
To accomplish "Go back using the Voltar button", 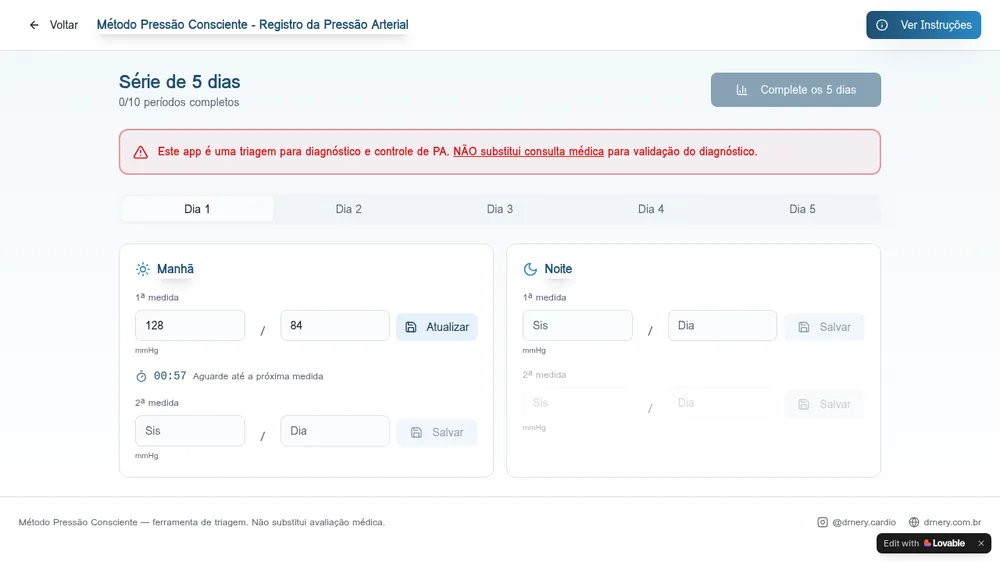I will point(54,25).
